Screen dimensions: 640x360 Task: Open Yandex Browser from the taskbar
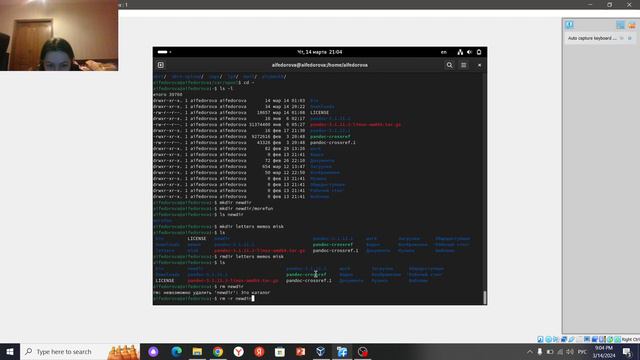[x=239, y=351]
